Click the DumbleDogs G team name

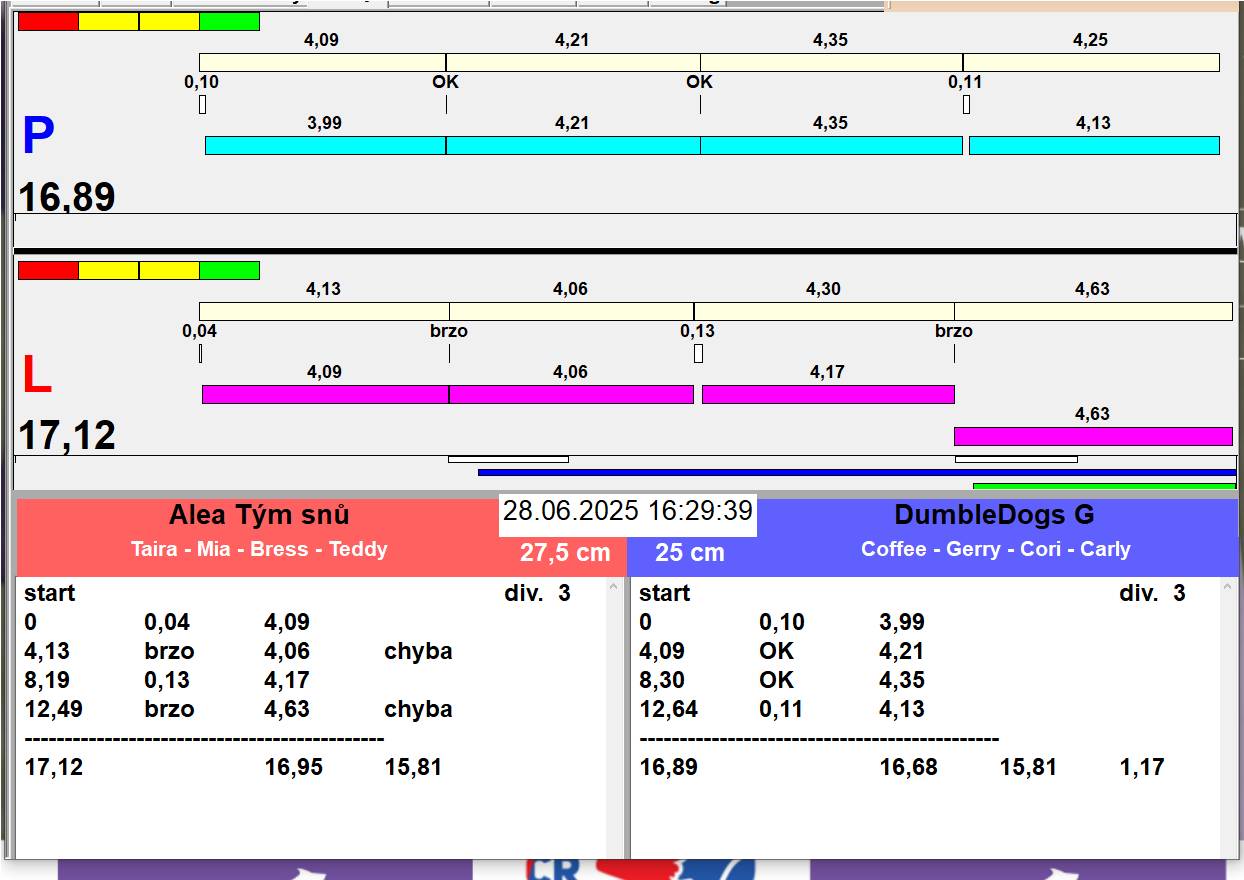click(994, 515)
